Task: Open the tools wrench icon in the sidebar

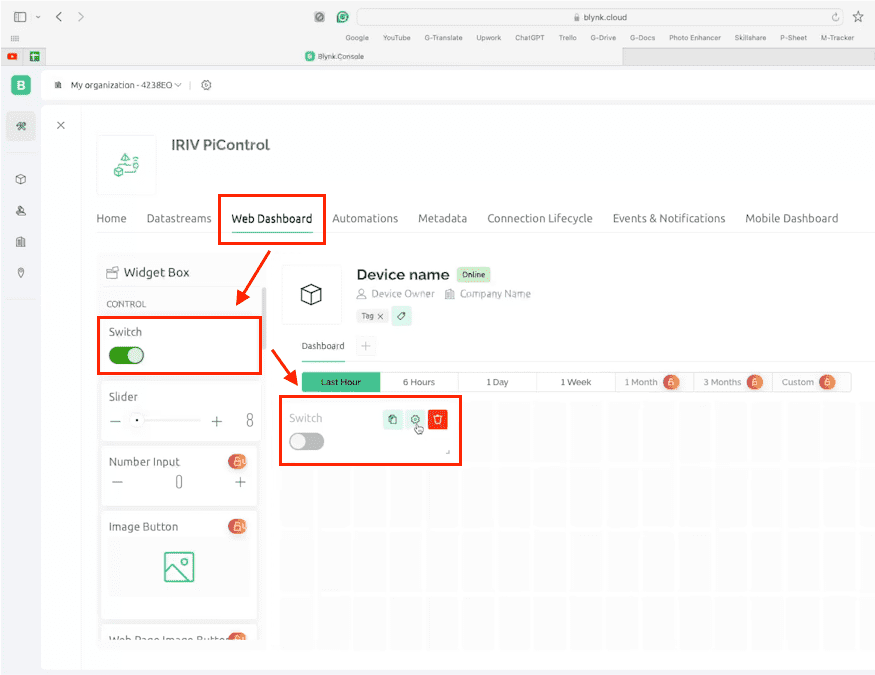Action: coord(21,126)
